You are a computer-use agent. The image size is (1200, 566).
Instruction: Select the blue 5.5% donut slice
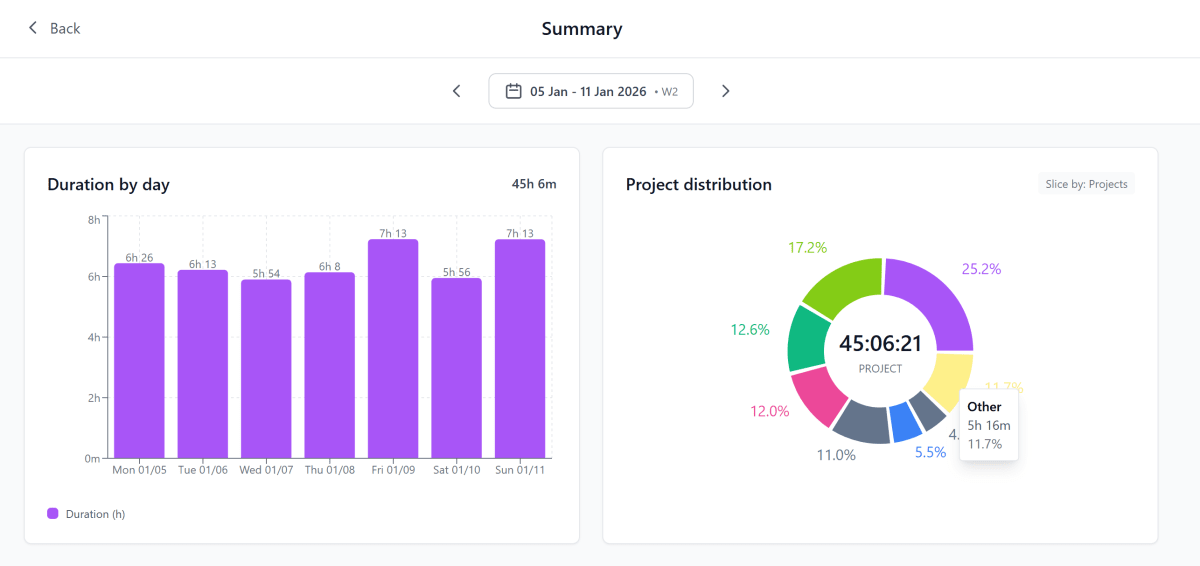point(906,423)
